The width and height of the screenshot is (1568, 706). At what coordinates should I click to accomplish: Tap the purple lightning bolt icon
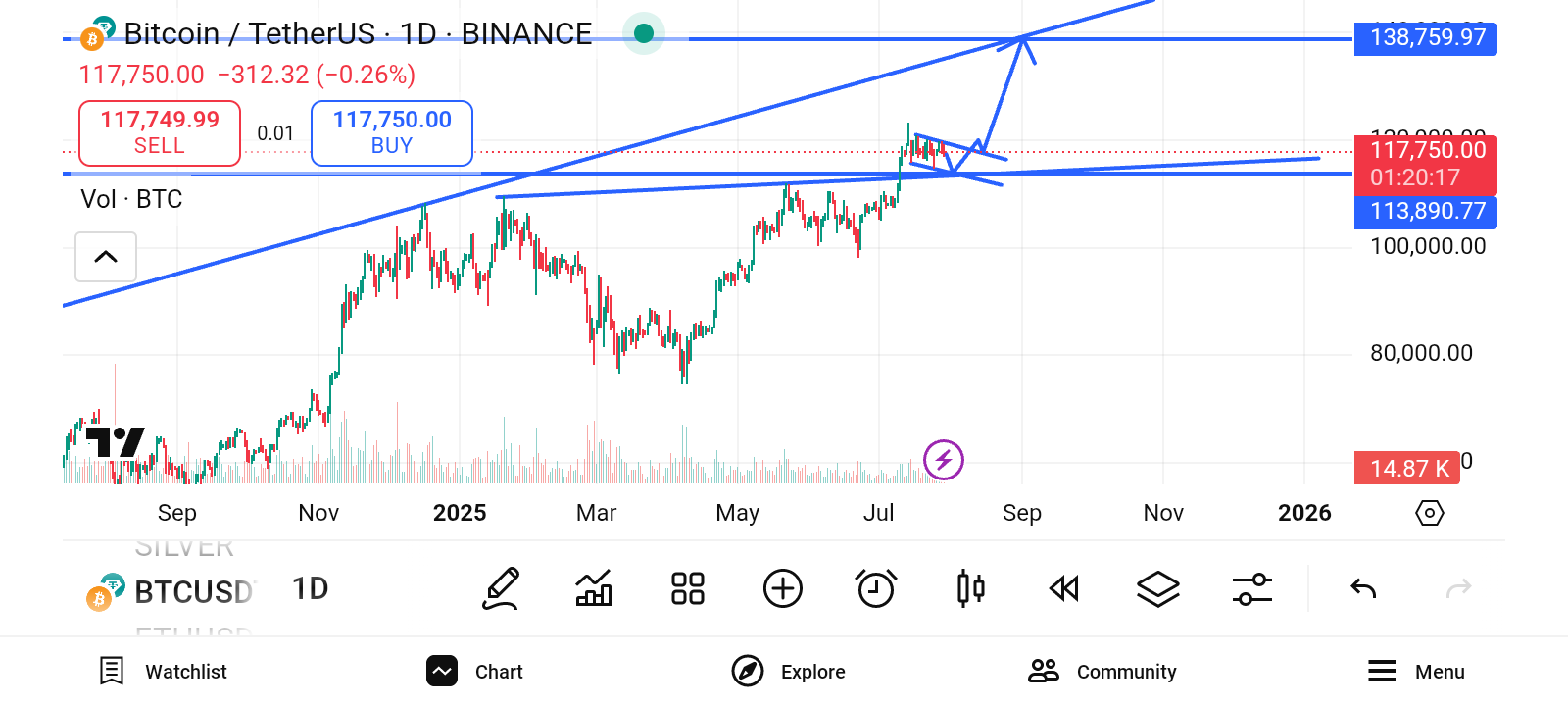pos(944,459)
